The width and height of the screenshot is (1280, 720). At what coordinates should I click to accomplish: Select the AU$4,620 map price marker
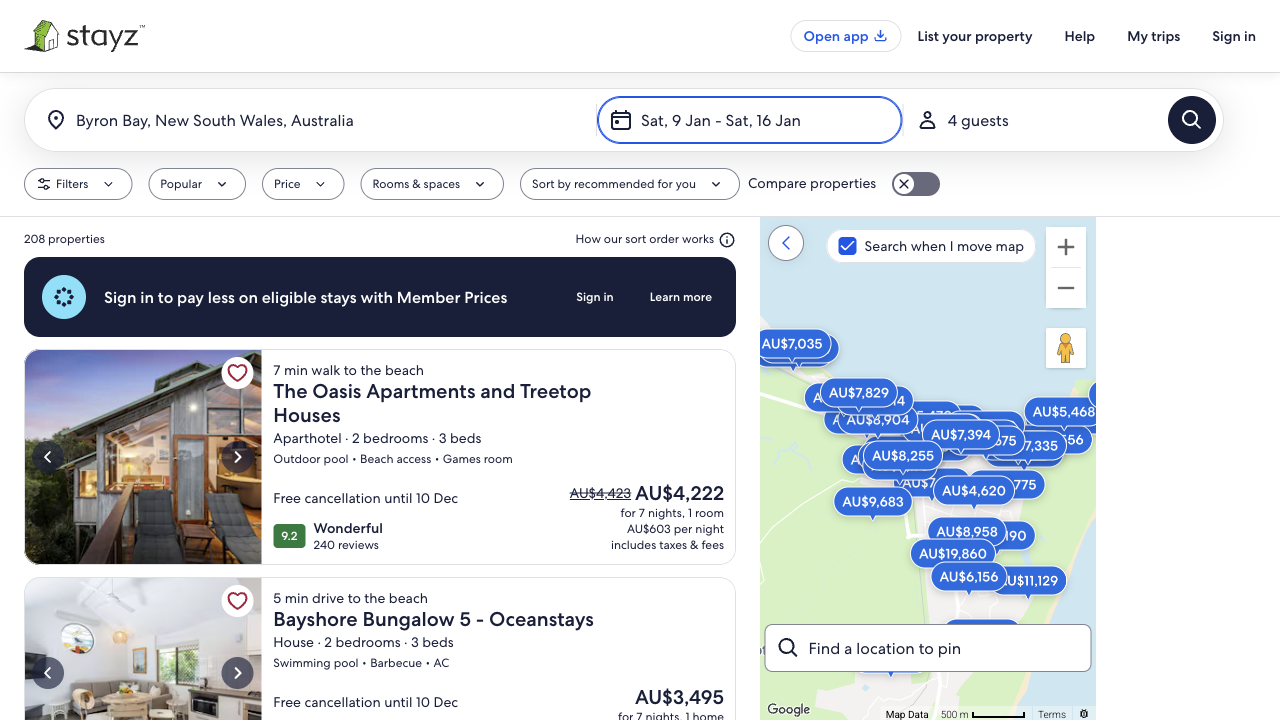974,491
